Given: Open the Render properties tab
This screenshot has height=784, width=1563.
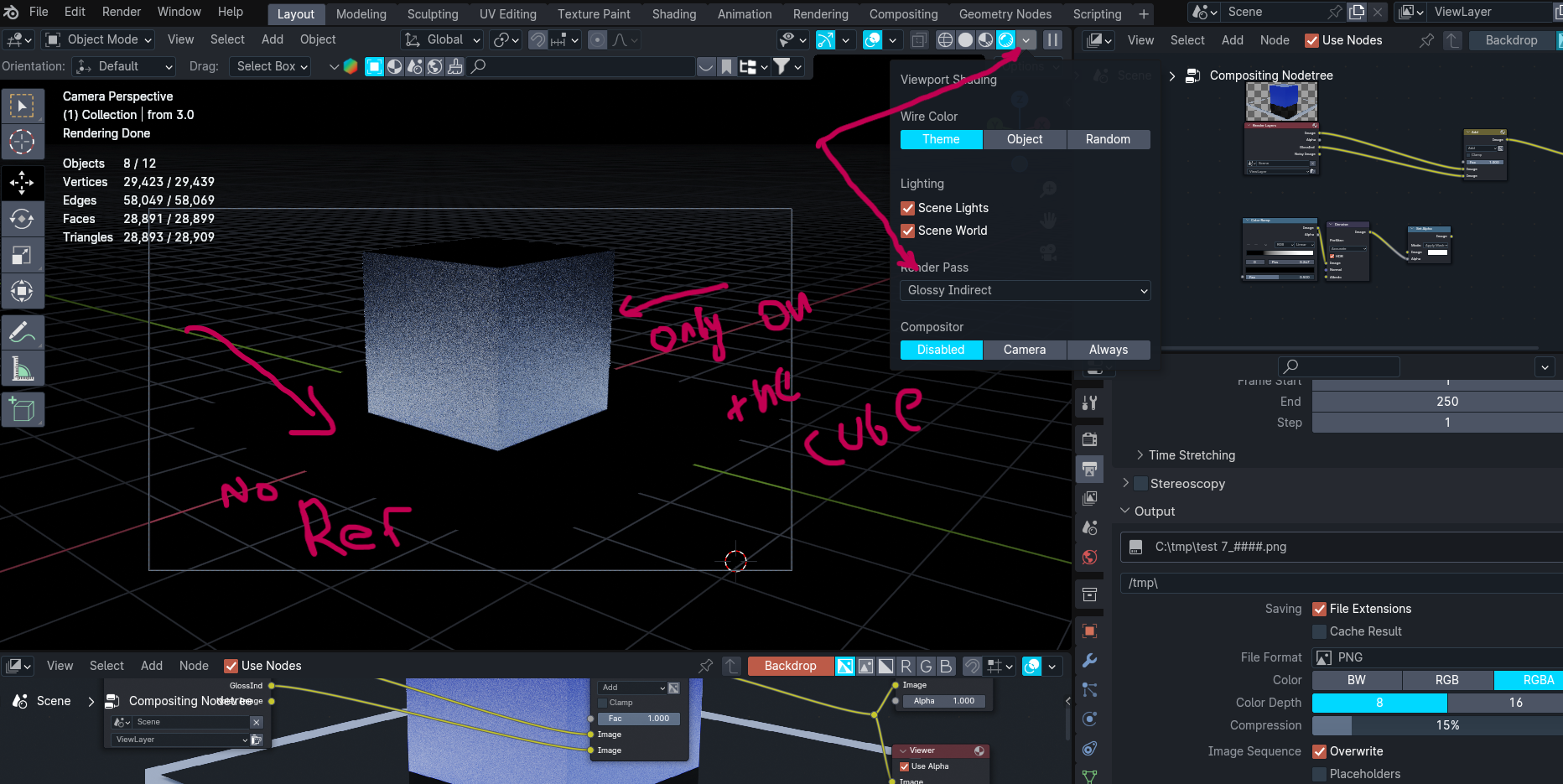Looking at the screenshot, I should (x=1089, y=439).
